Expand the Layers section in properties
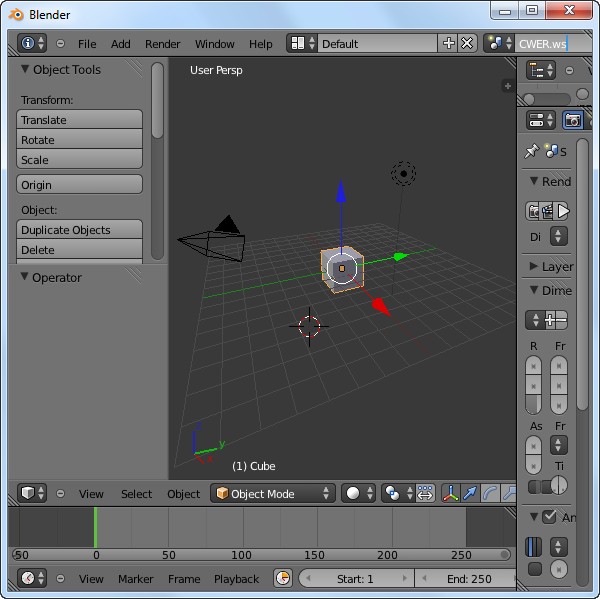The height and width of the screenshot is (599, 600). tap(534, 267)
